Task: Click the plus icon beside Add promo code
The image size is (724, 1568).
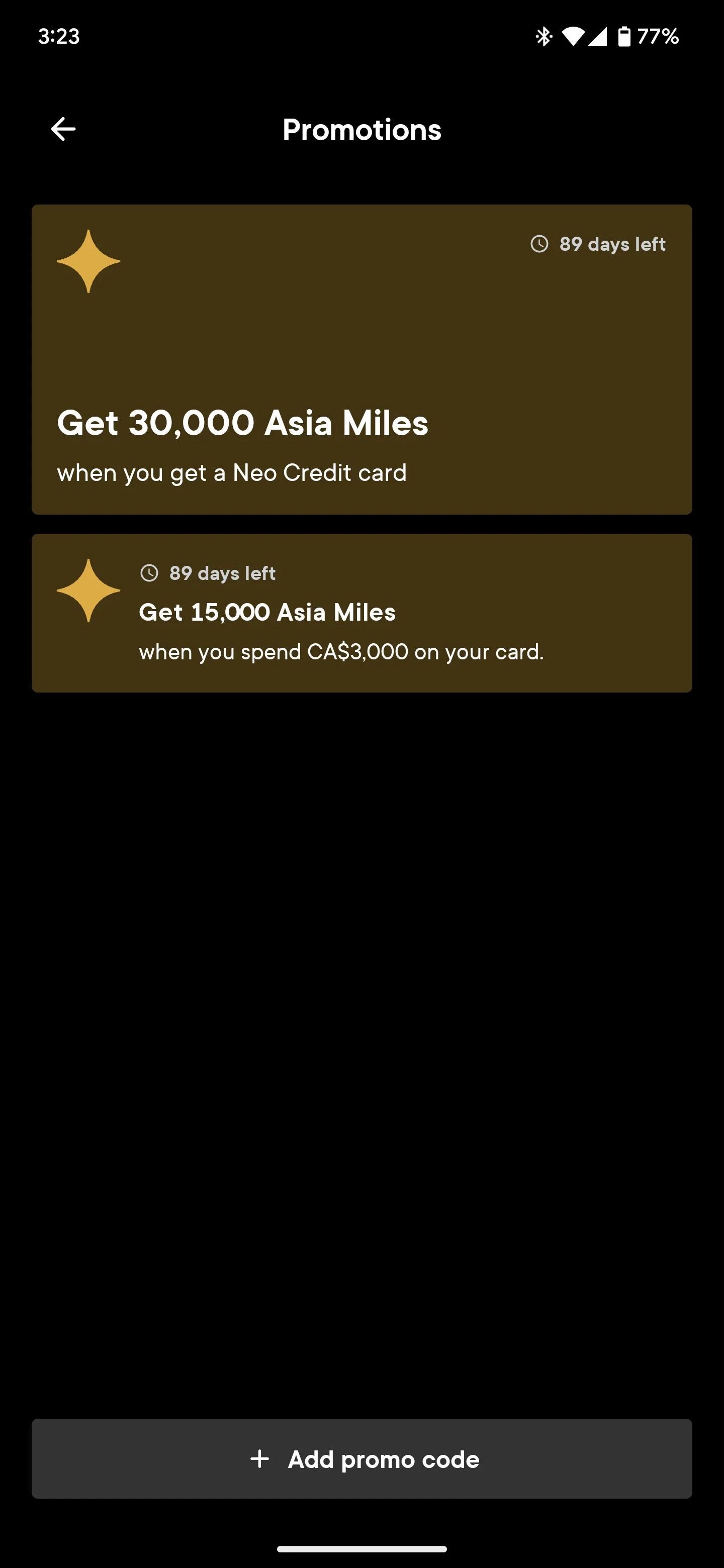Action: pos(260,1459)
